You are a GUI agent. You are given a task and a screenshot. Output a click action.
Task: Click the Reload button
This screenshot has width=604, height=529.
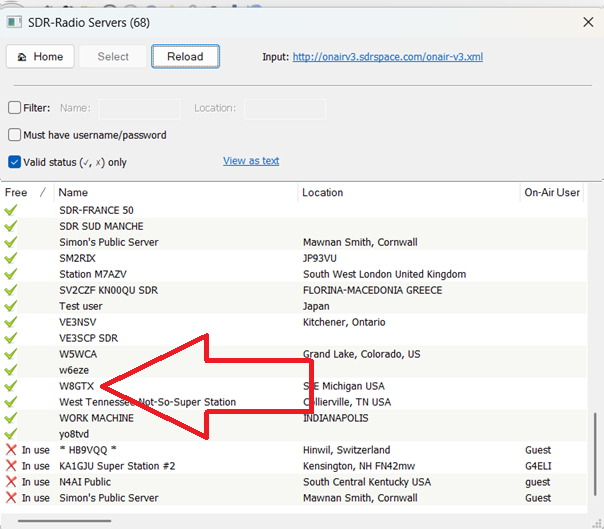185,57
